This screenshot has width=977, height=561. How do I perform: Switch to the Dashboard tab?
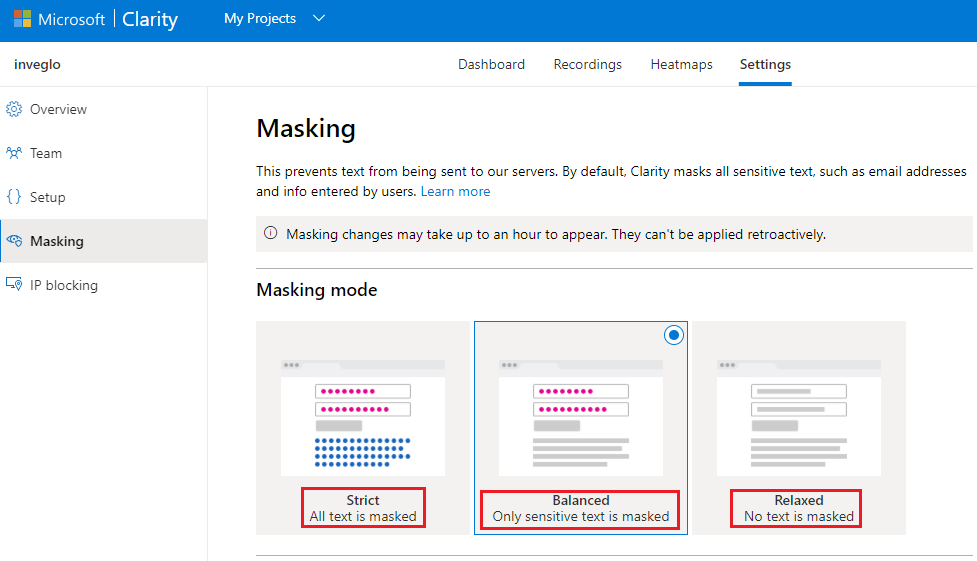(x=492, y=64)
